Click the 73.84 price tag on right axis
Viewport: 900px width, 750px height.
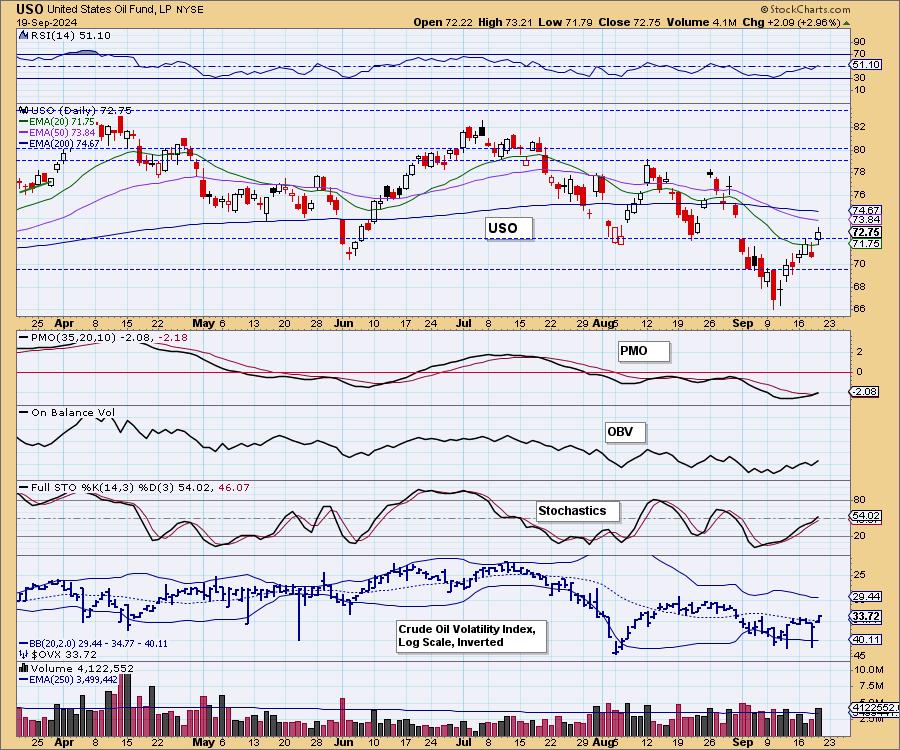pos(866,220)
